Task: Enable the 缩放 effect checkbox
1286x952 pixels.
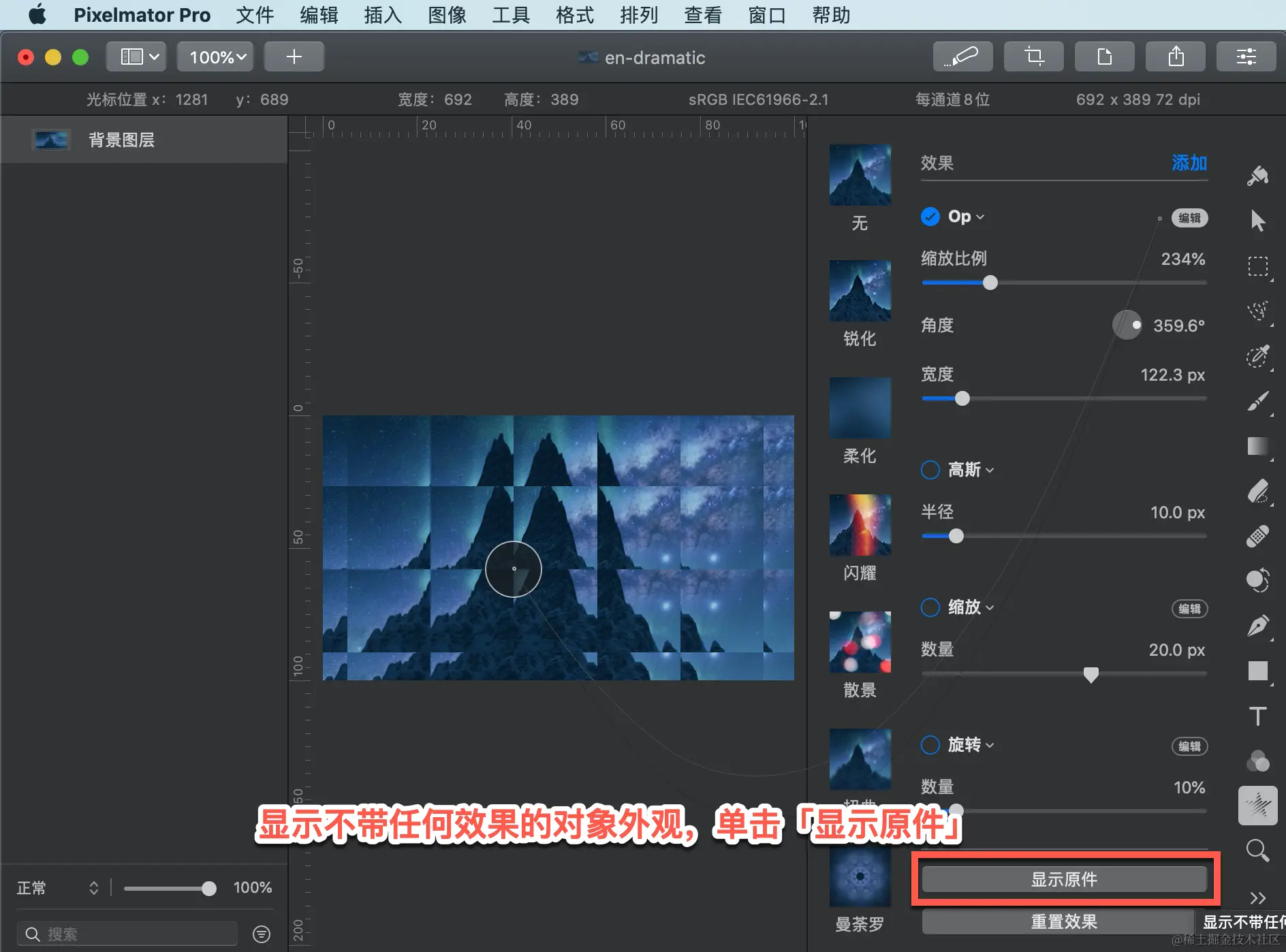Action: click(x=930, y=607)
